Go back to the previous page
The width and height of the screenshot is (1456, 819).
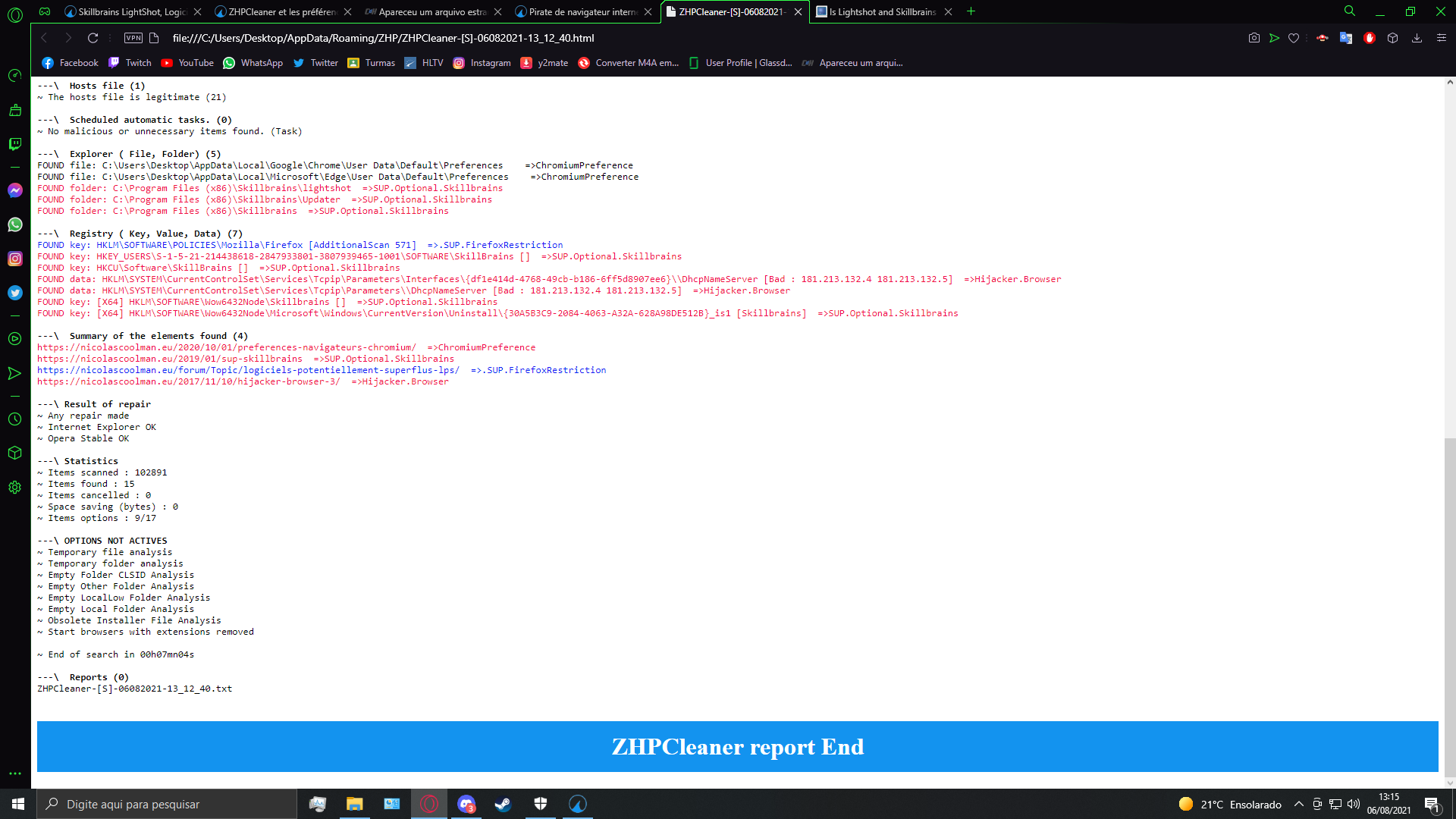44,38
